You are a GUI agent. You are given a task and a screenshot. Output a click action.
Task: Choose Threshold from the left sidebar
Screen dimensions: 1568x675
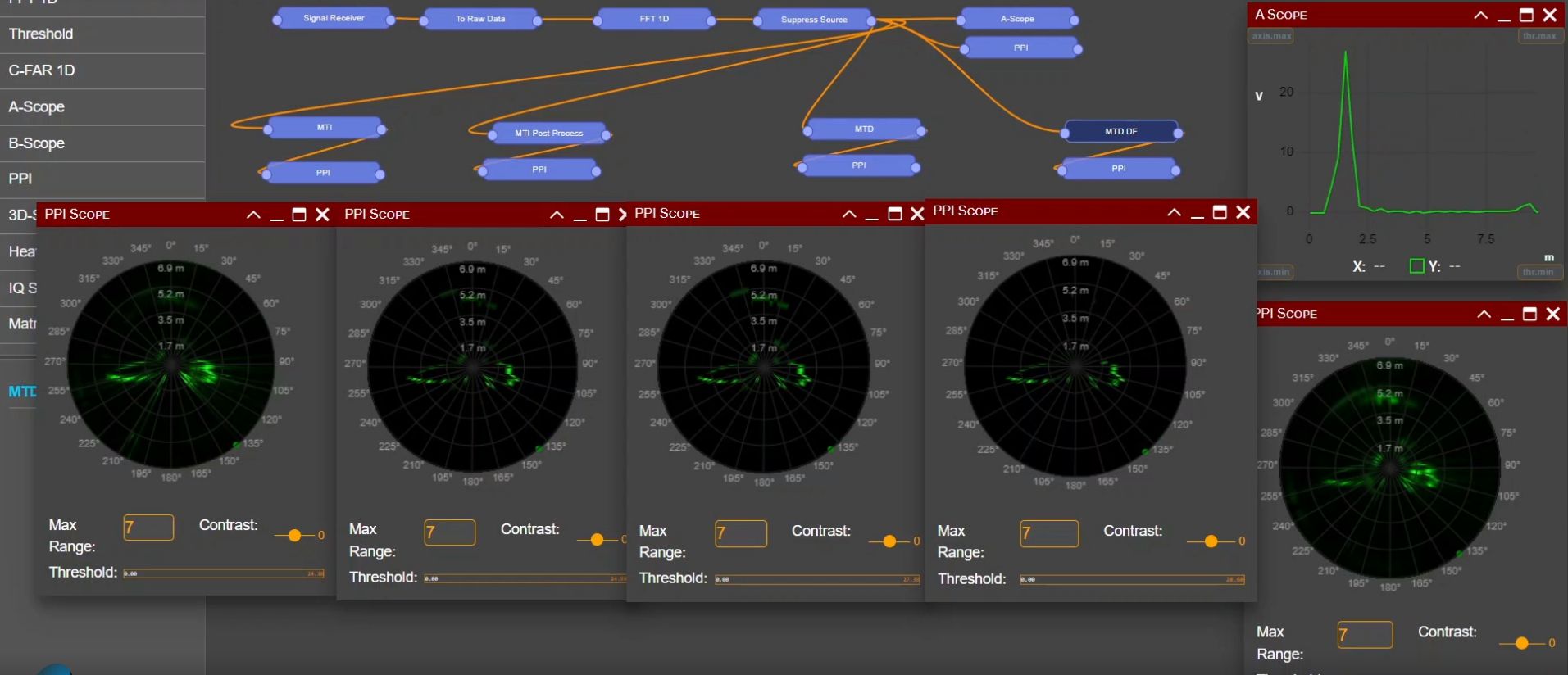click(x=41, y=34)
